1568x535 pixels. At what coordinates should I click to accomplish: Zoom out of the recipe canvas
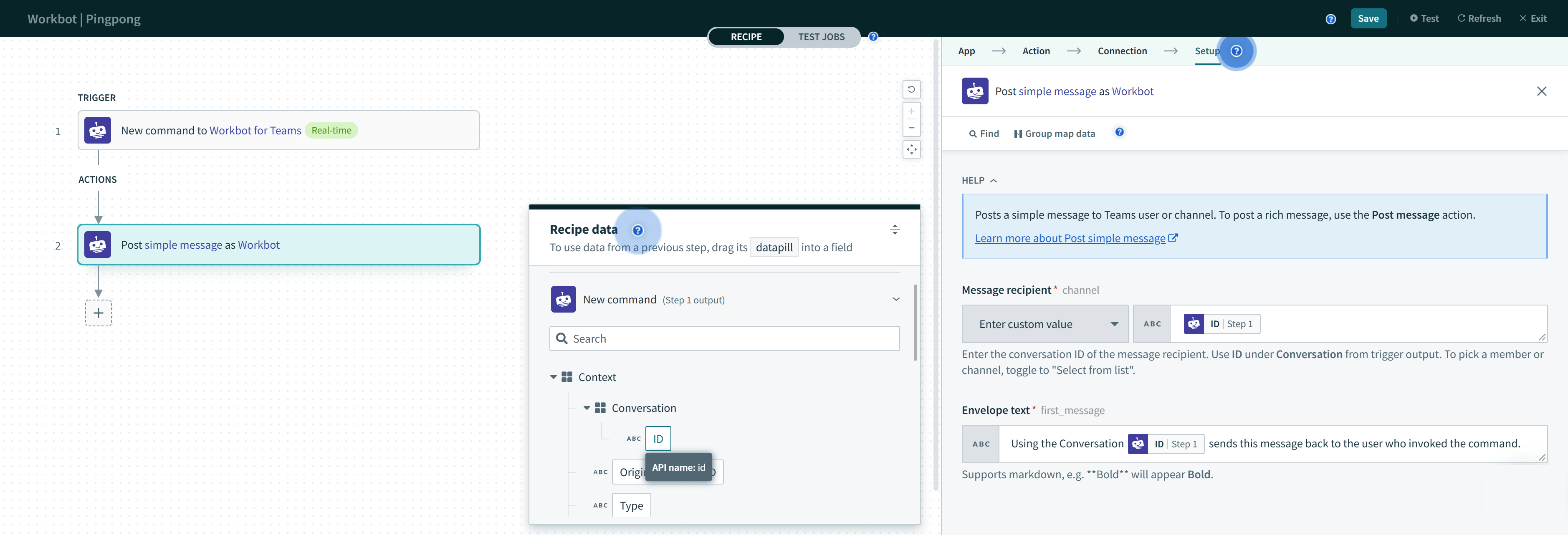(911, 128)
